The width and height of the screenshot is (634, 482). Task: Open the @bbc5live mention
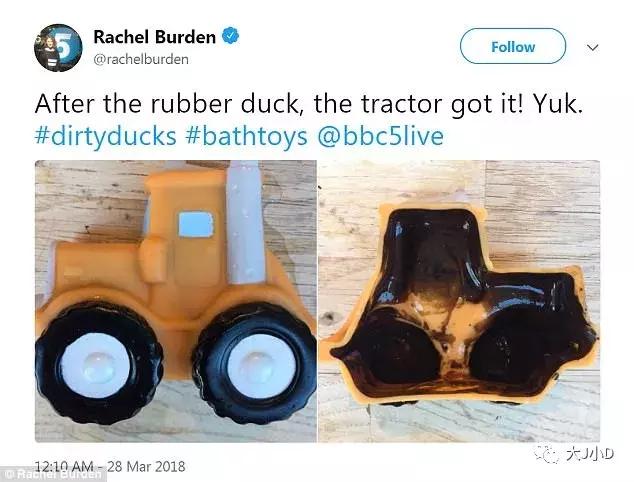pyautogui.click(x=380, y=136)
